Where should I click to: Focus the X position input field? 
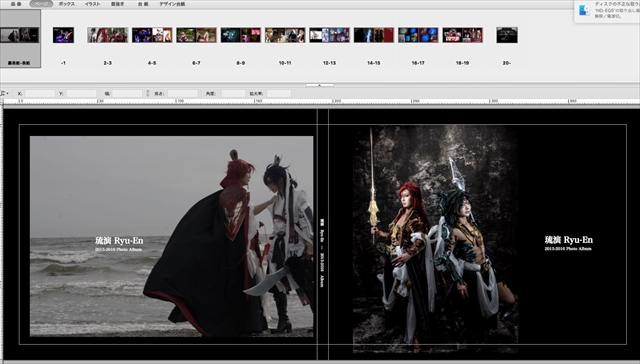pos(40,93)
